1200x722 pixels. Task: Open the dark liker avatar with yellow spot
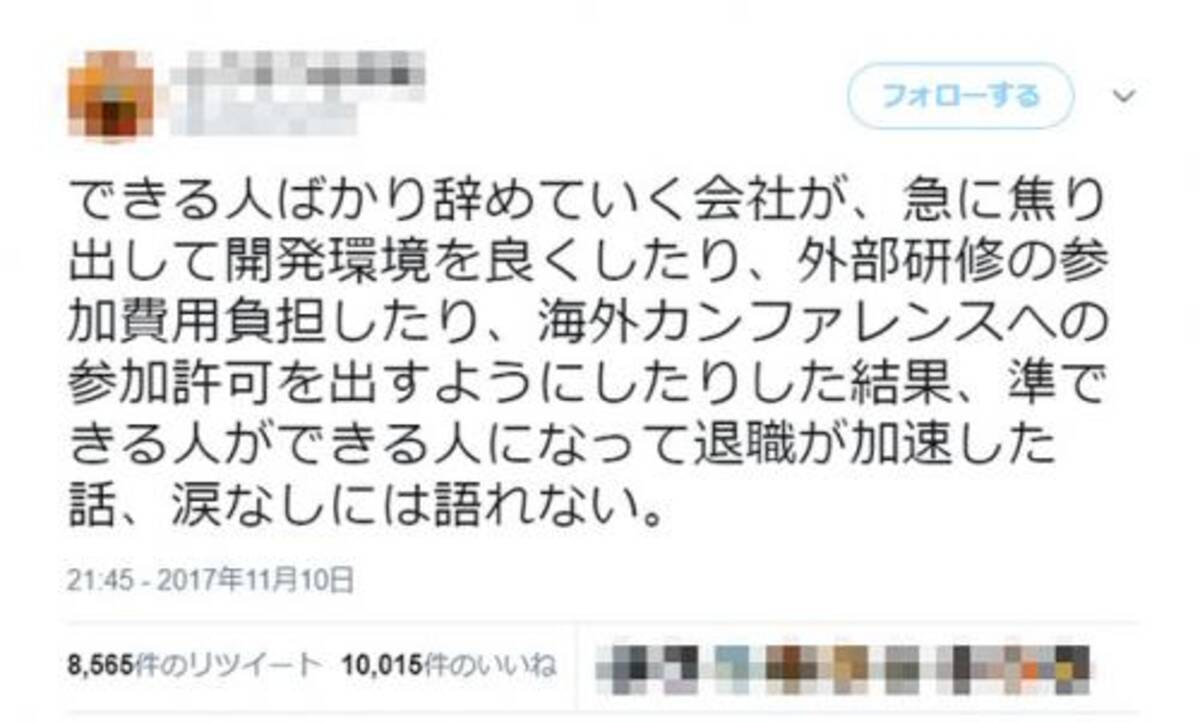tap(1073, 669)
